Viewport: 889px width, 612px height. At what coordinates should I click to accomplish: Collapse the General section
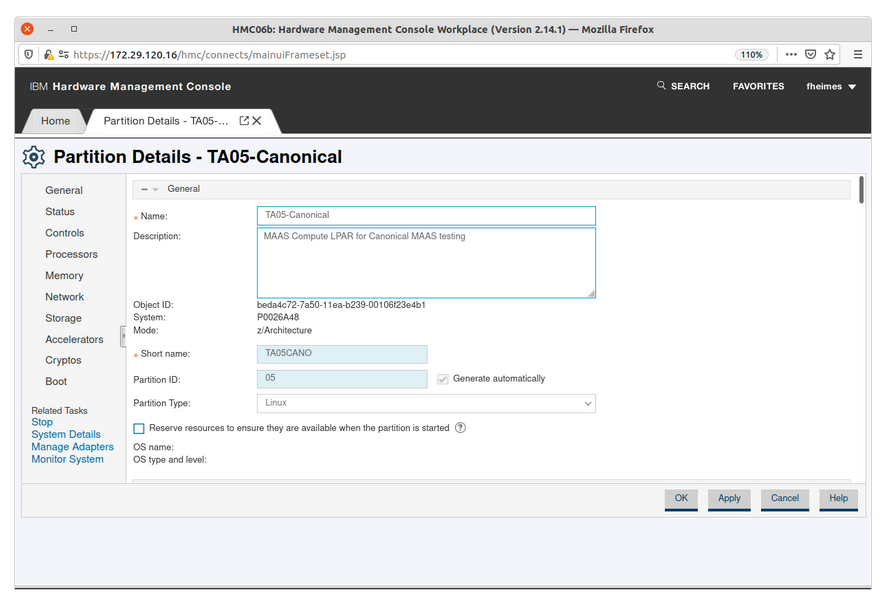click(145, 189)
